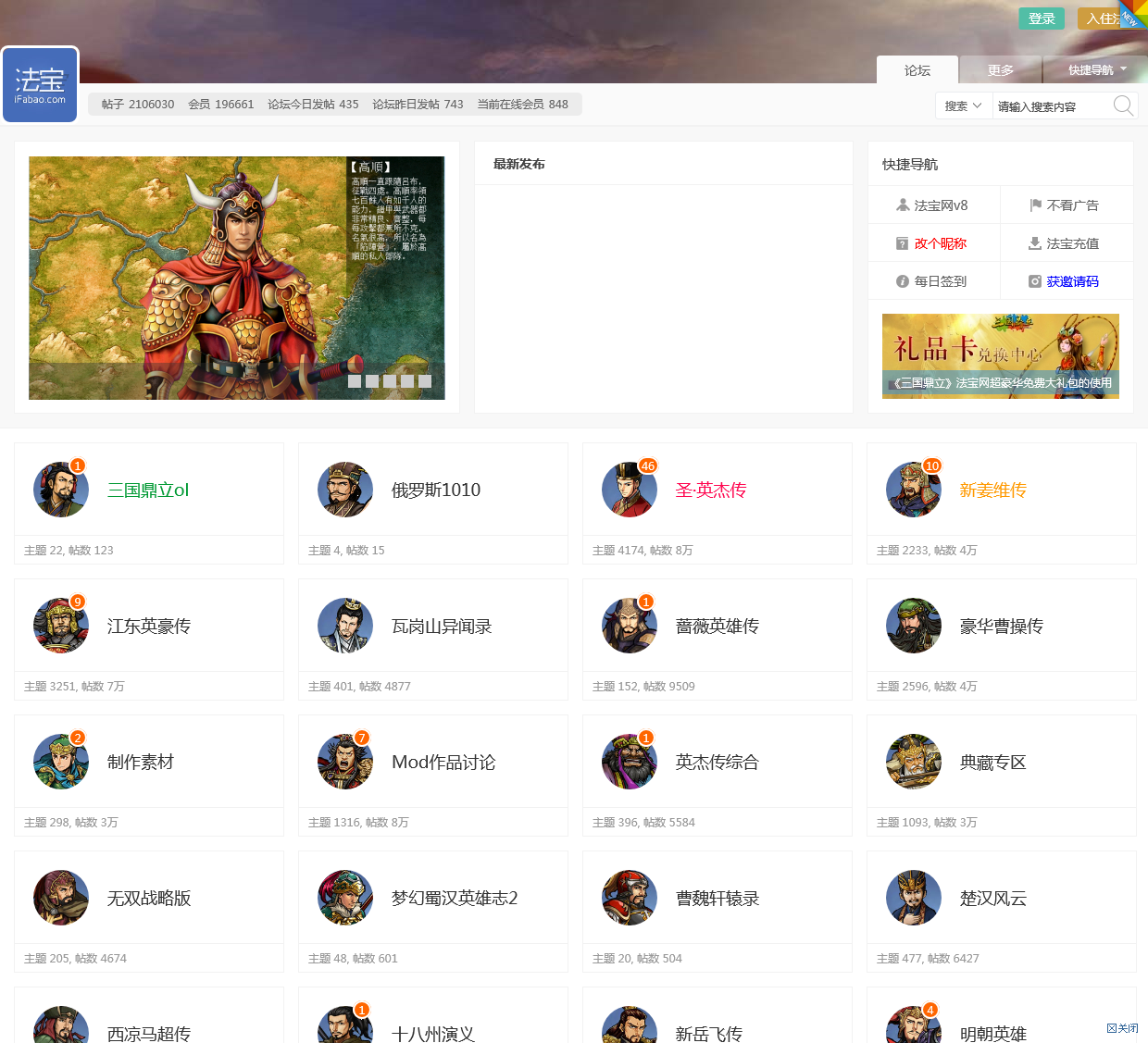Open the 梦幻蜀汉英雄志2 forum avatar
Screen dimensions: 1148x1043
345,898
